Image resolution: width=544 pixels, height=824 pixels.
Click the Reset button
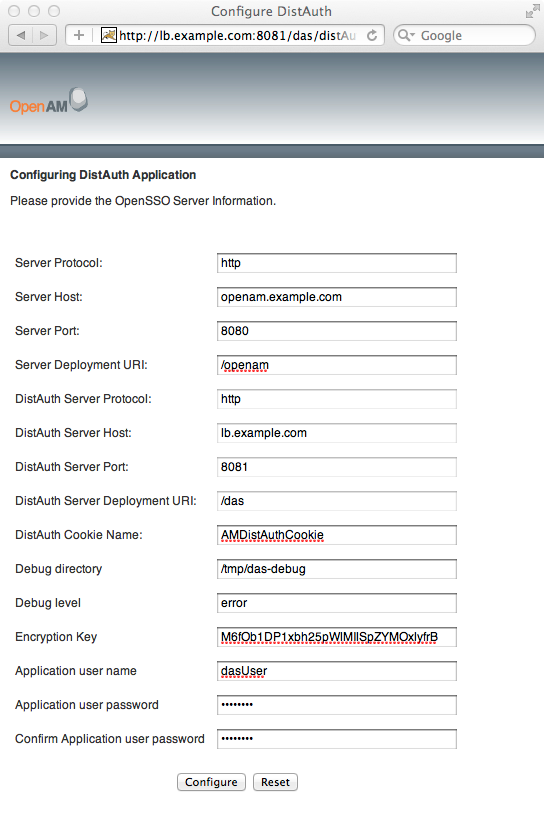[x=275, y=782]
